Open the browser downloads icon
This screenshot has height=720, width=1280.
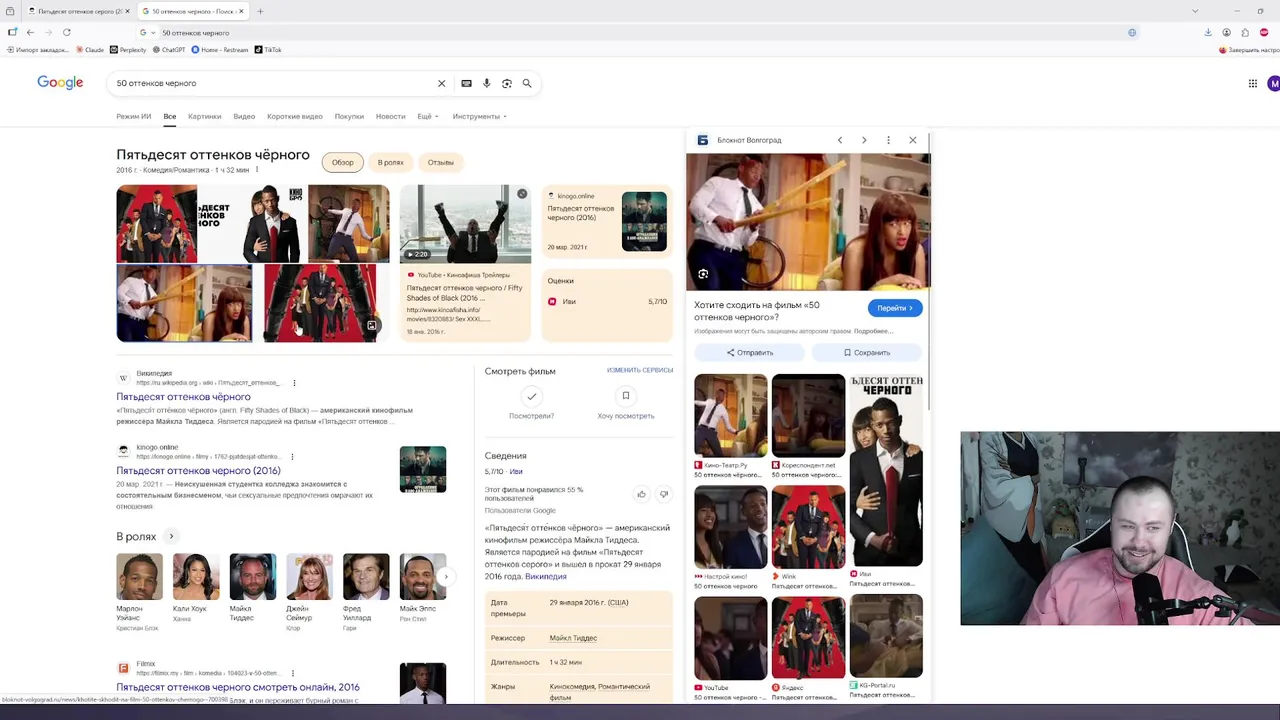coord(1208,32)
